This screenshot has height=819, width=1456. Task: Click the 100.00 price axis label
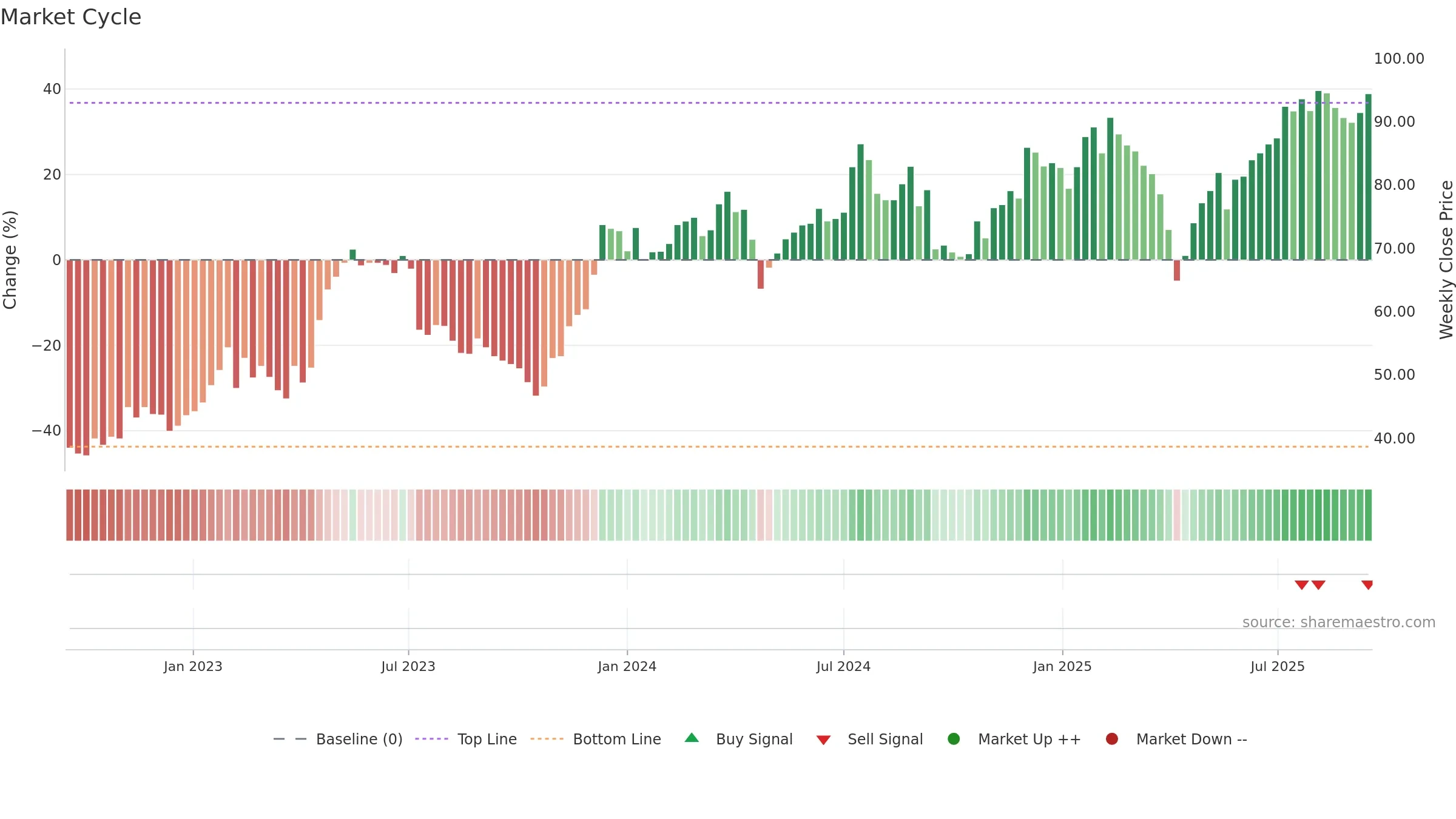pyautogui.click(x=1399, y=59)
